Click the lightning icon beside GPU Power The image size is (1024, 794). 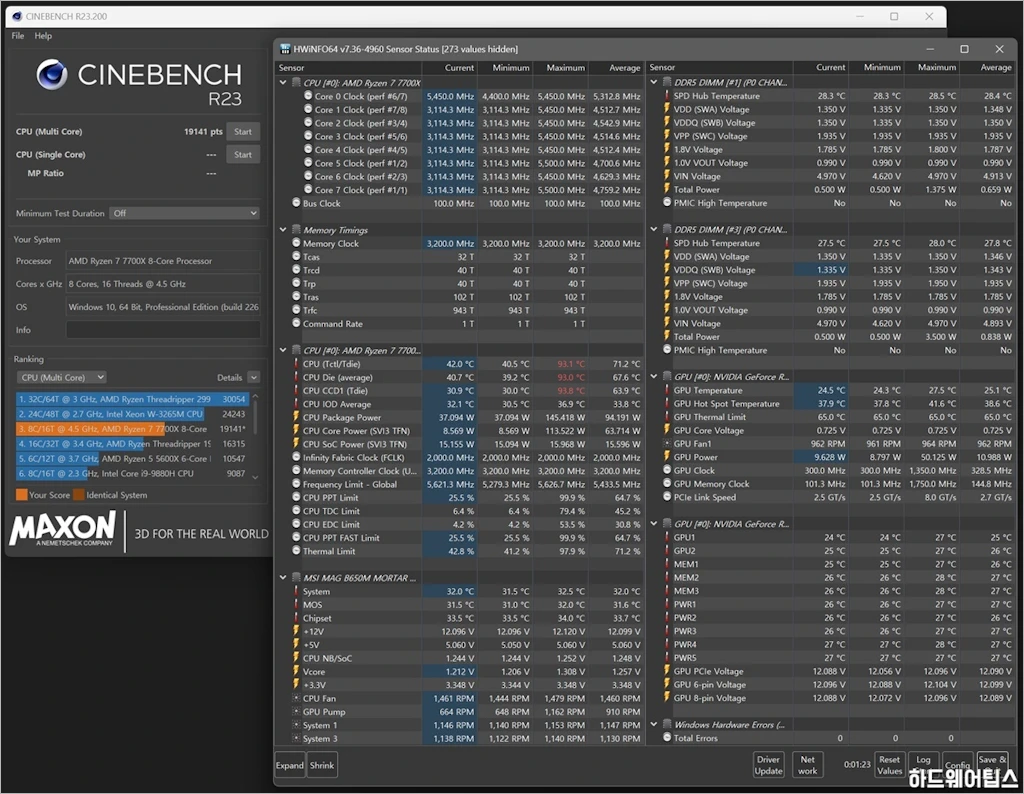click(x=667, y=457)
